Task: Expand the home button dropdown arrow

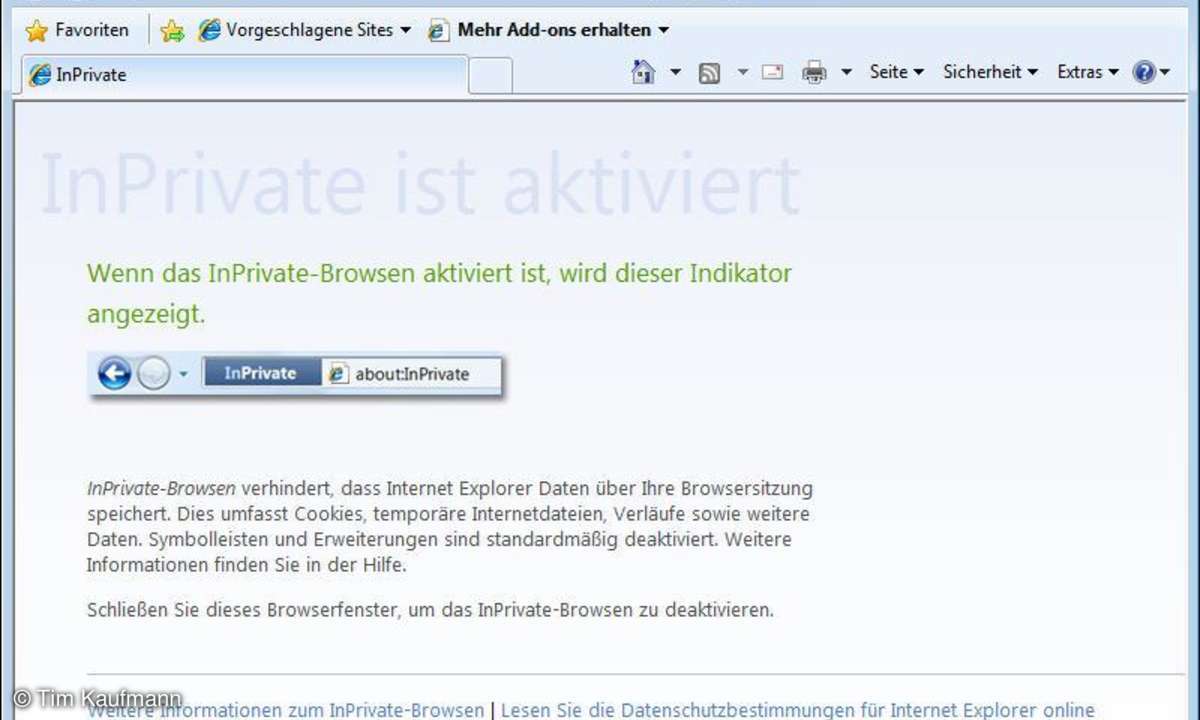Action: coord(675,72)
